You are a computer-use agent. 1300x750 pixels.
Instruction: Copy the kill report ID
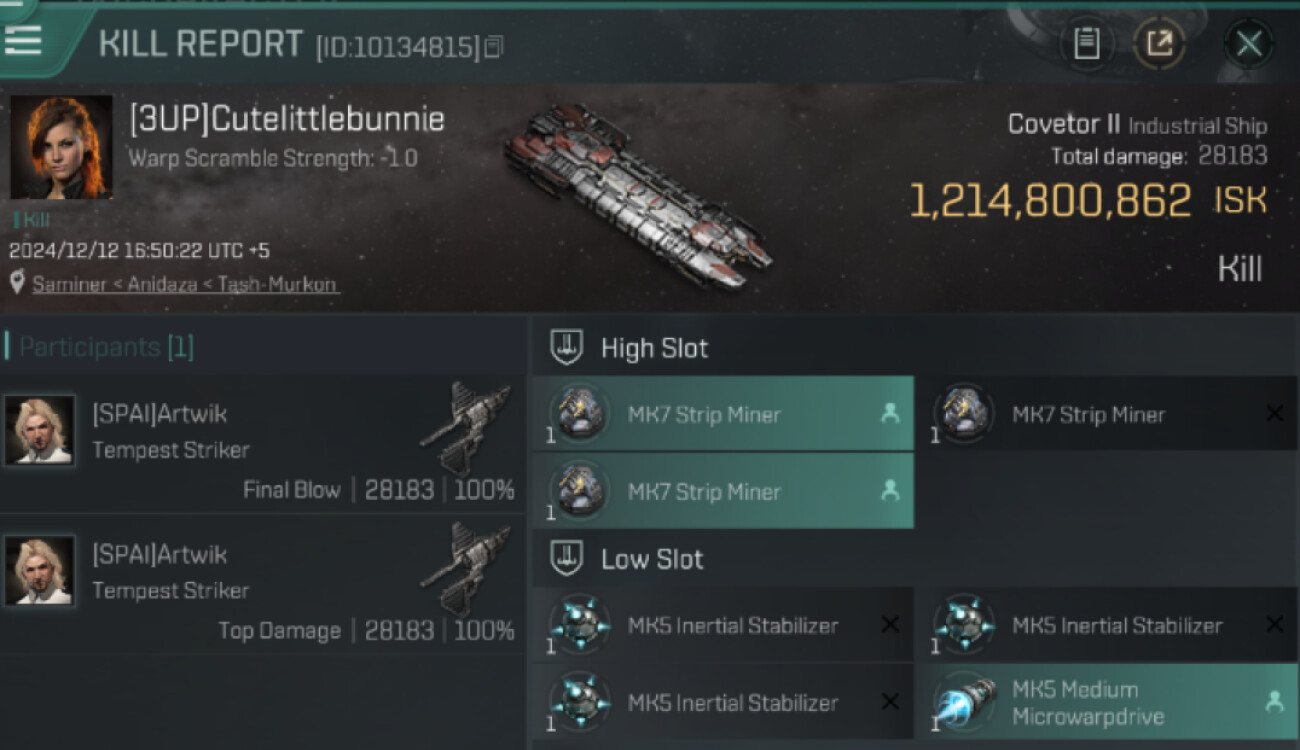tap(494, 46)
